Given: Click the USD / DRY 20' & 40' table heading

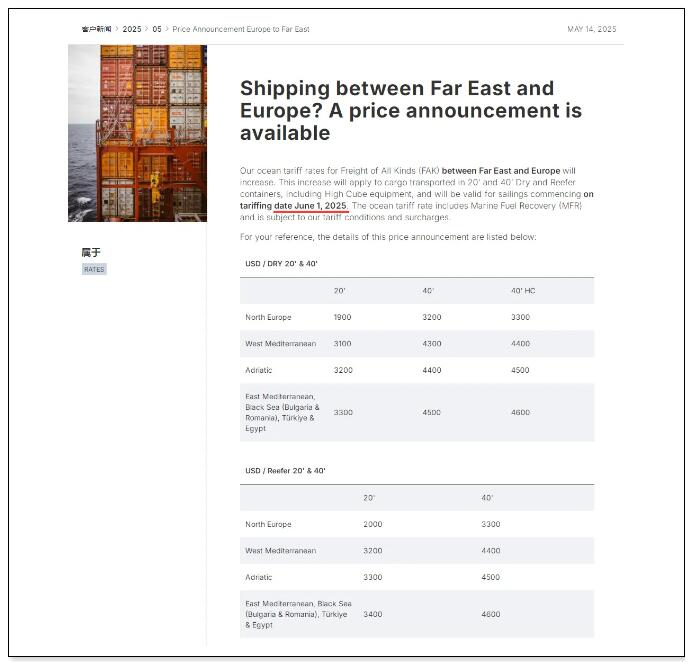Looking at the screenshot, I should click(x=281, y=264).
